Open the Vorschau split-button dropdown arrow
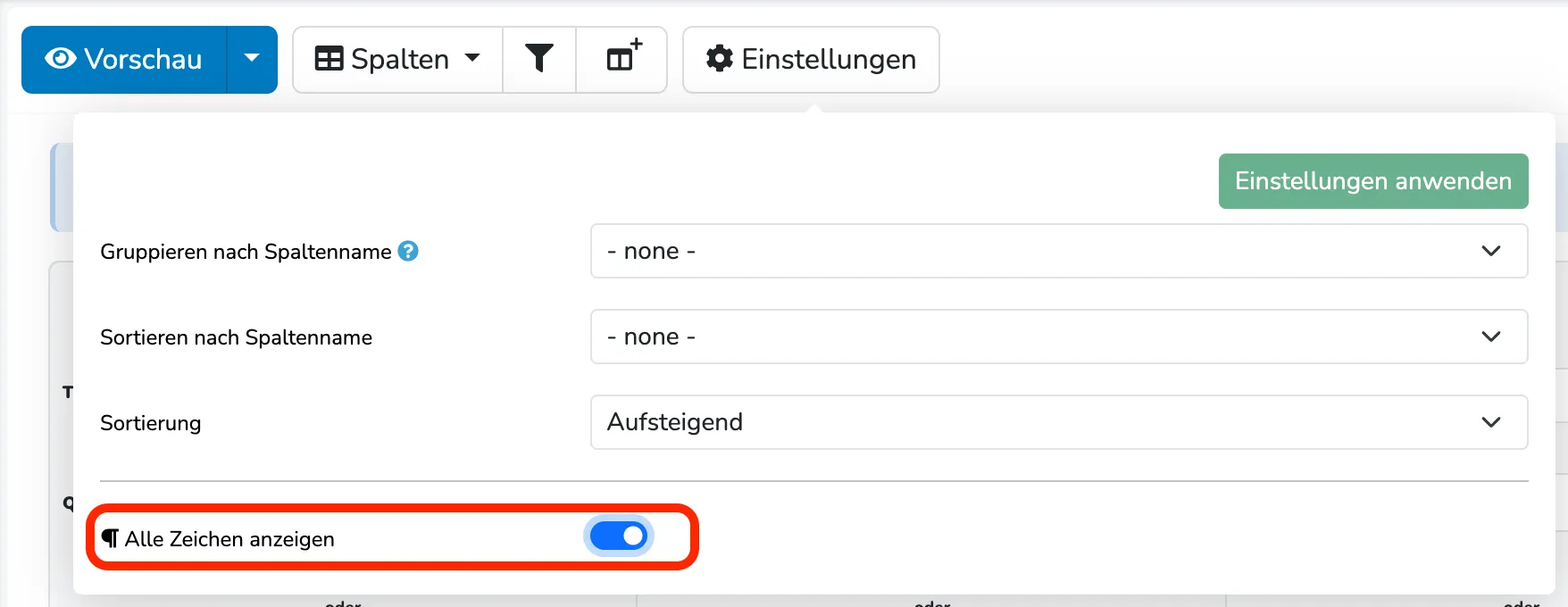1568x607 pixels. 252,59
